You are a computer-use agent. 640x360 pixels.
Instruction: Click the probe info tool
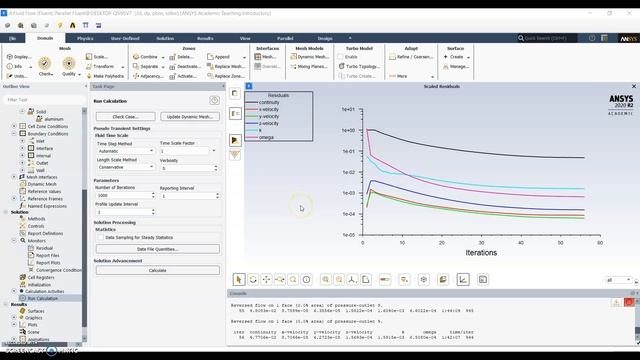(307, 280)
